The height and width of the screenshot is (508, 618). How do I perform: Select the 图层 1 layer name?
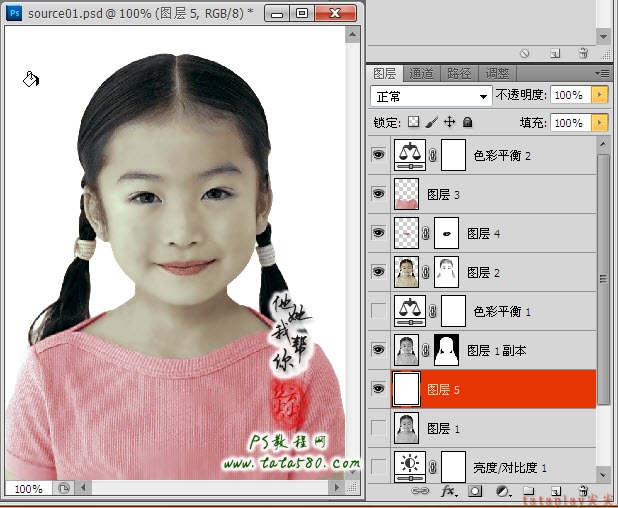point(443,428)
